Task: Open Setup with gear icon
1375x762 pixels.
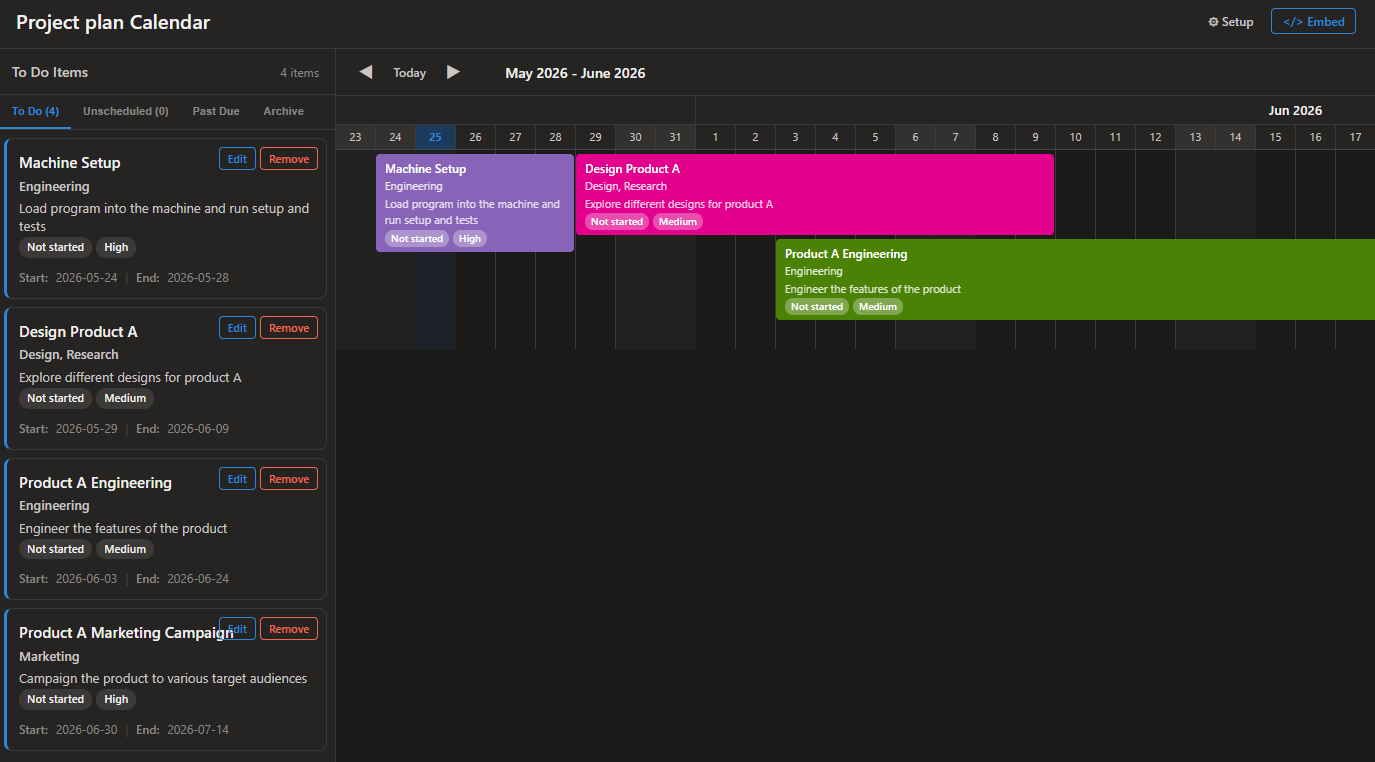Action: pyautogui.click(x=1230, y=22)
